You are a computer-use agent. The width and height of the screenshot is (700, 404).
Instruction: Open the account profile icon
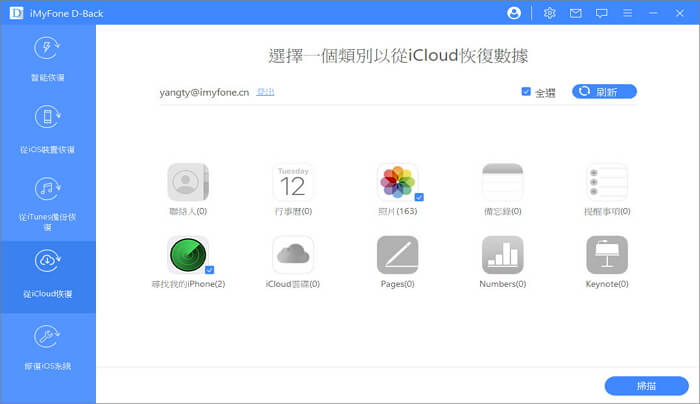[x=514, y=13]
